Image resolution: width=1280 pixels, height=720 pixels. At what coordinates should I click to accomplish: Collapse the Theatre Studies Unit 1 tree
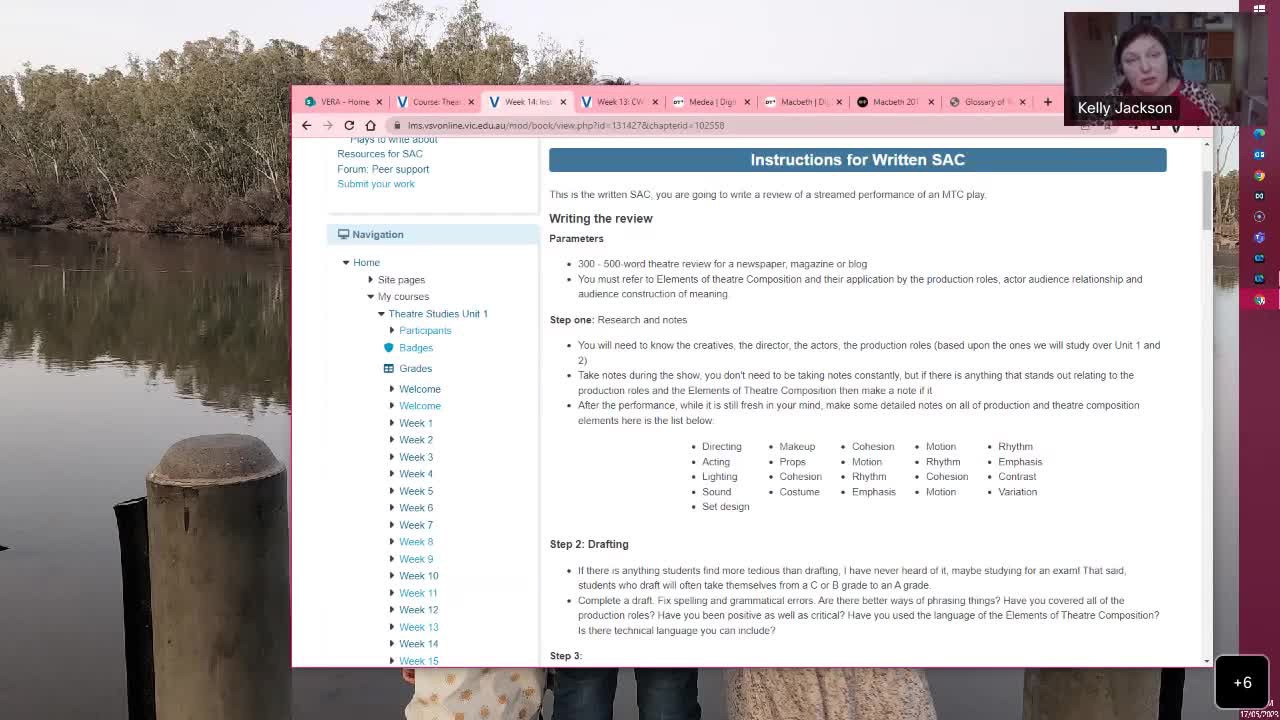pyautogui.click(x=380, y=313)
